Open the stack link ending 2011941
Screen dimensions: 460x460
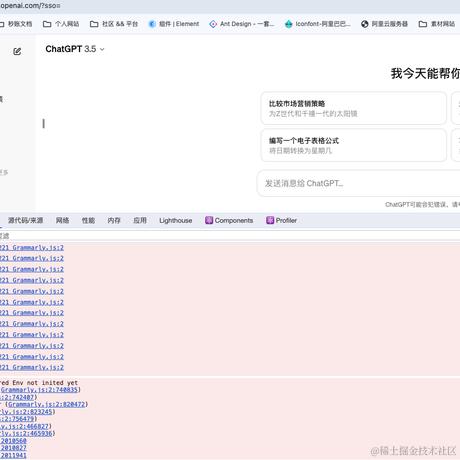pyautogui.click(x=13, y=455)
